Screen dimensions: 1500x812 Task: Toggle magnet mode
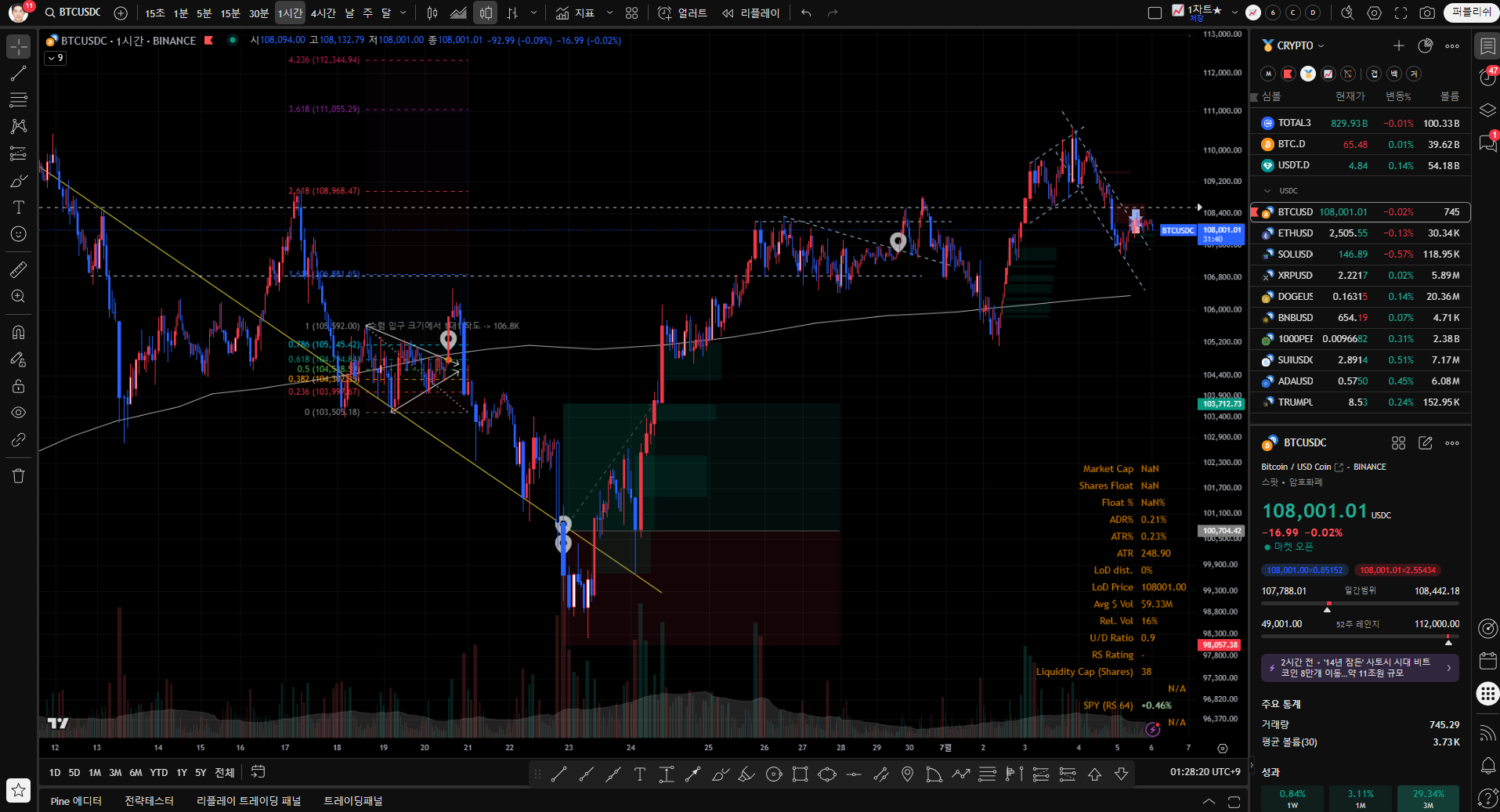click(19, 333)
